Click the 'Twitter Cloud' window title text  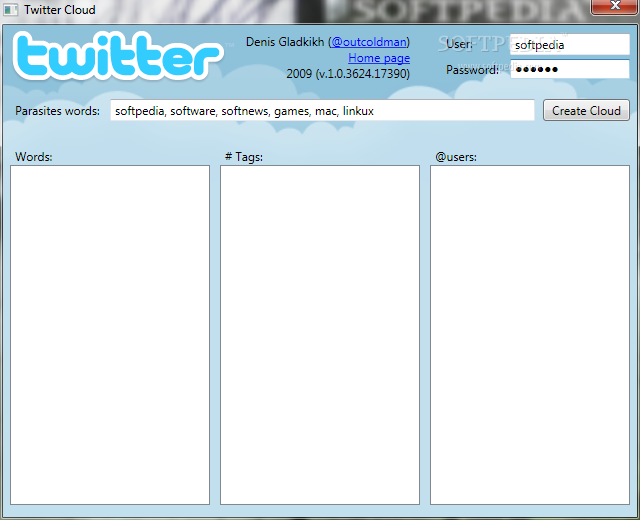[60, 10]
